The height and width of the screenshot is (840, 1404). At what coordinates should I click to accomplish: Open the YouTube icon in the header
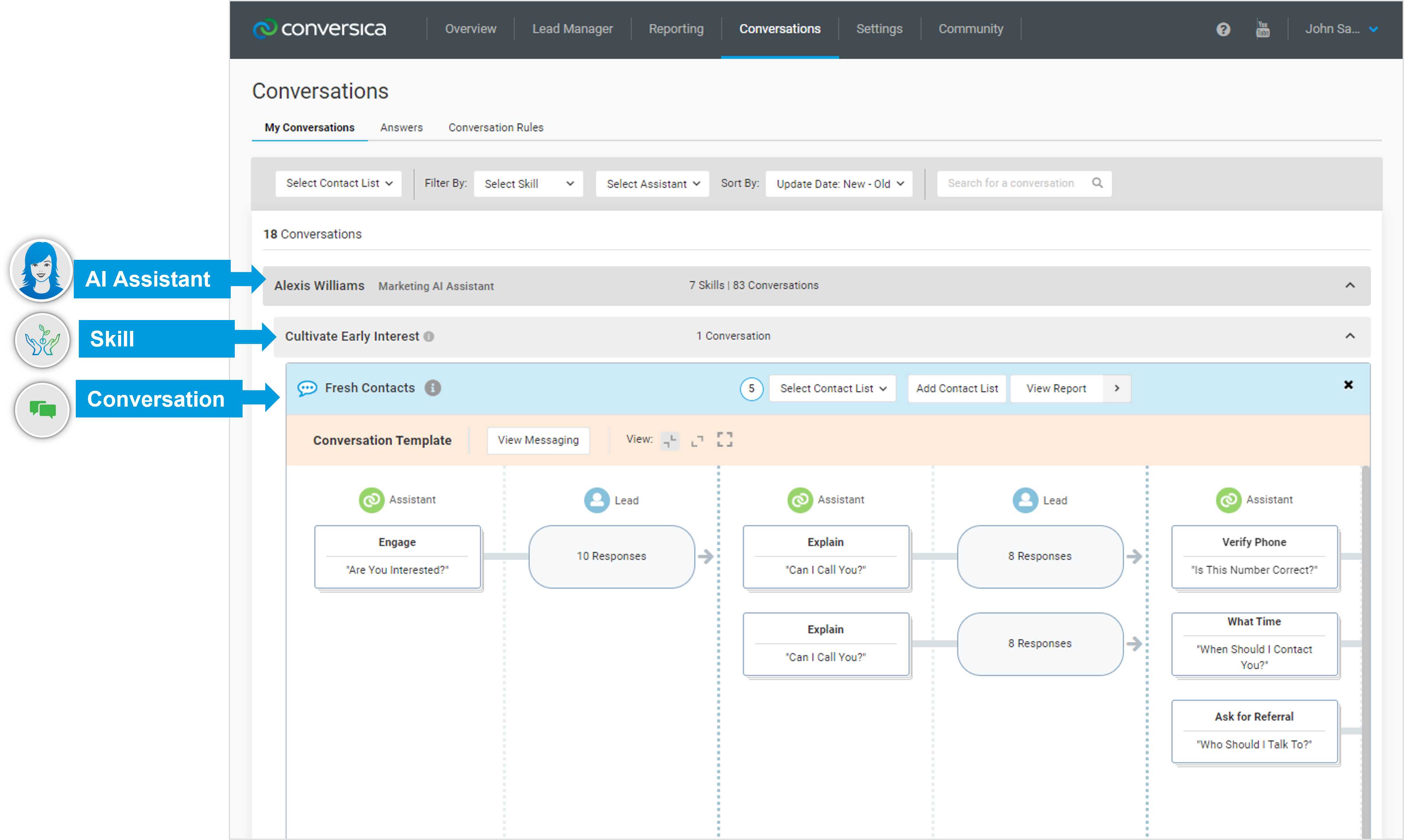pos(1263,29)
